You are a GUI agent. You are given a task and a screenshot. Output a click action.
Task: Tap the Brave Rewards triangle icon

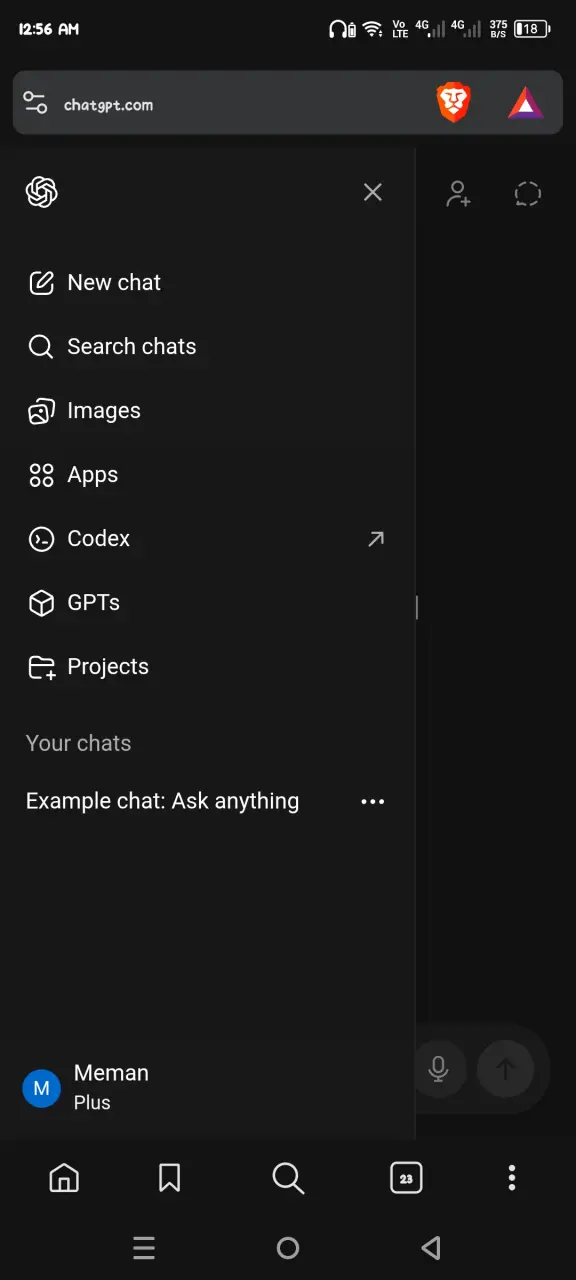click(526, 103)
